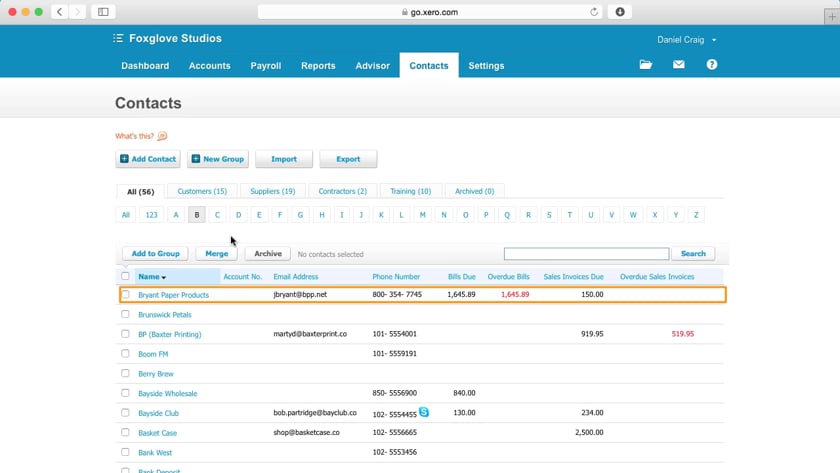Open the Daniel Craig user dropdown
The height and width of the screenshot is (473, 840).
tap(686, 40)
